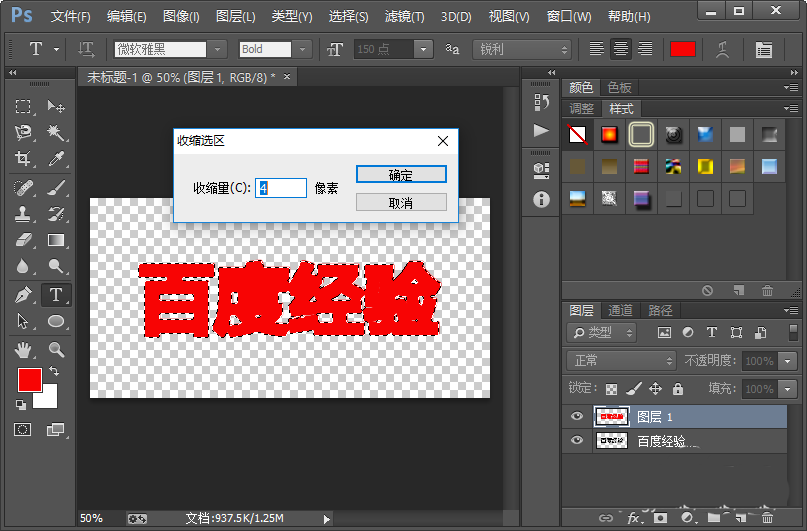This screenshot has height=531, width=807.
Task: Open the History panel icon
Action: pyautogui.click(x=541, y=102)
